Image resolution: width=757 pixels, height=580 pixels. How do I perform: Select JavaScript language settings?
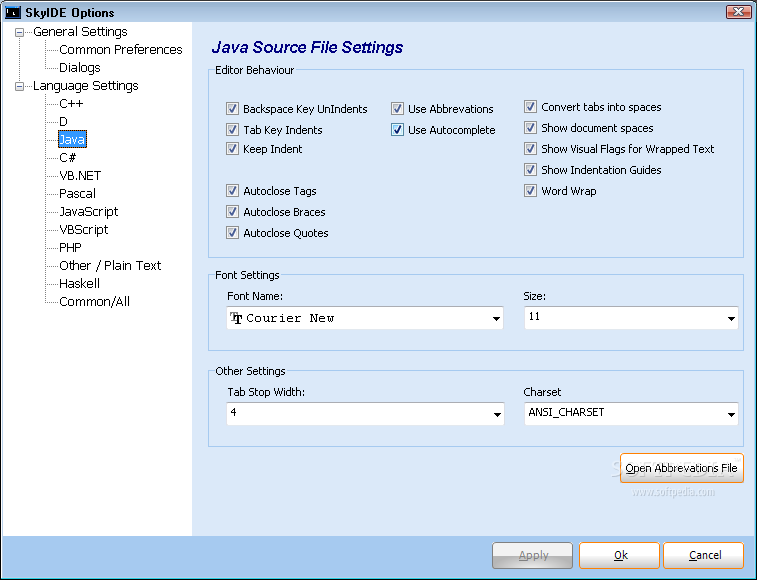tap(88, 212)
